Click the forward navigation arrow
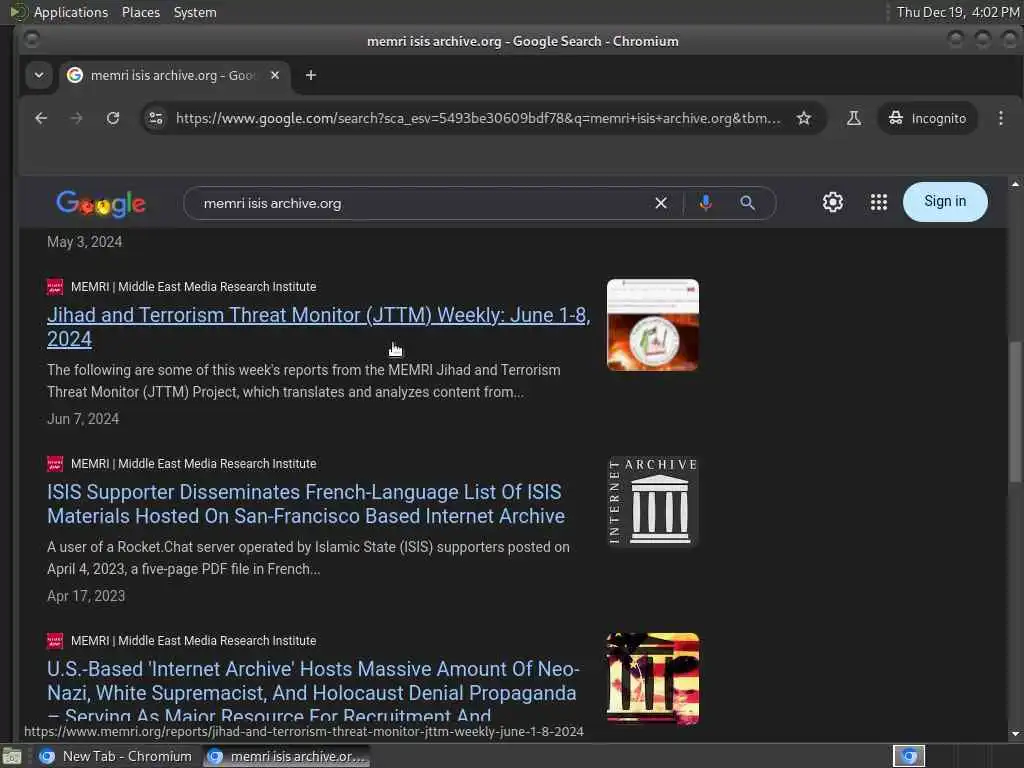 (x=76, y=118)
